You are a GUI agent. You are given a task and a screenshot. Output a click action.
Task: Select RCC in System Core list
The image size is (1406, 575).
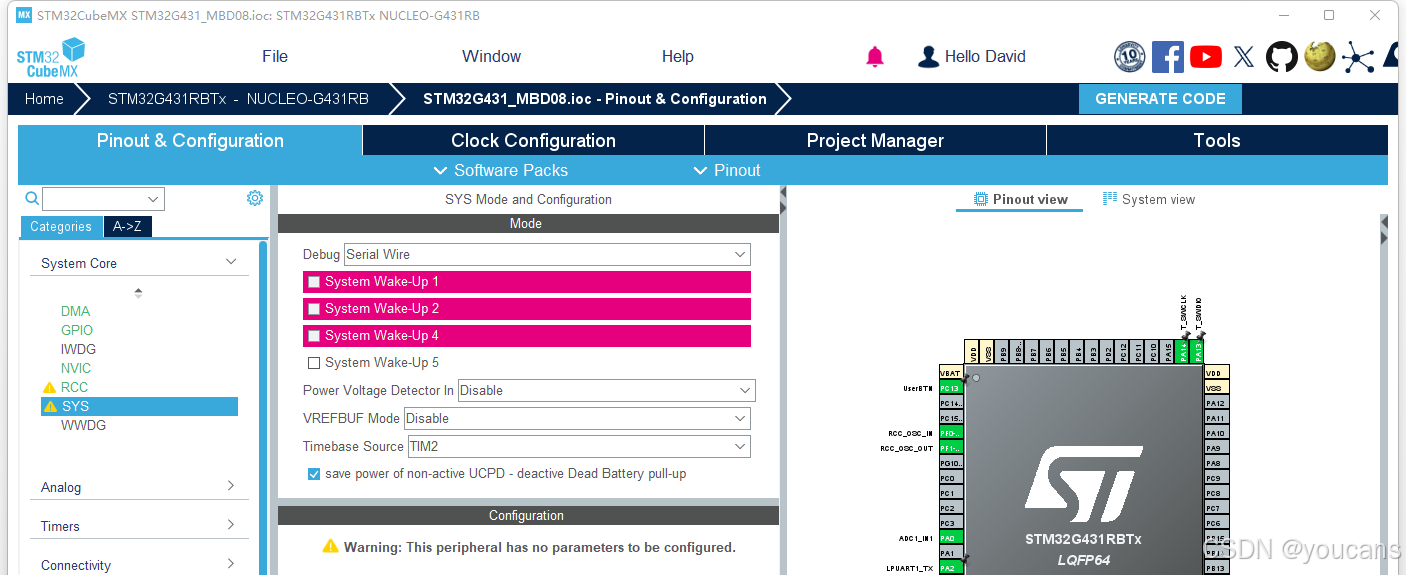(74, 387)
